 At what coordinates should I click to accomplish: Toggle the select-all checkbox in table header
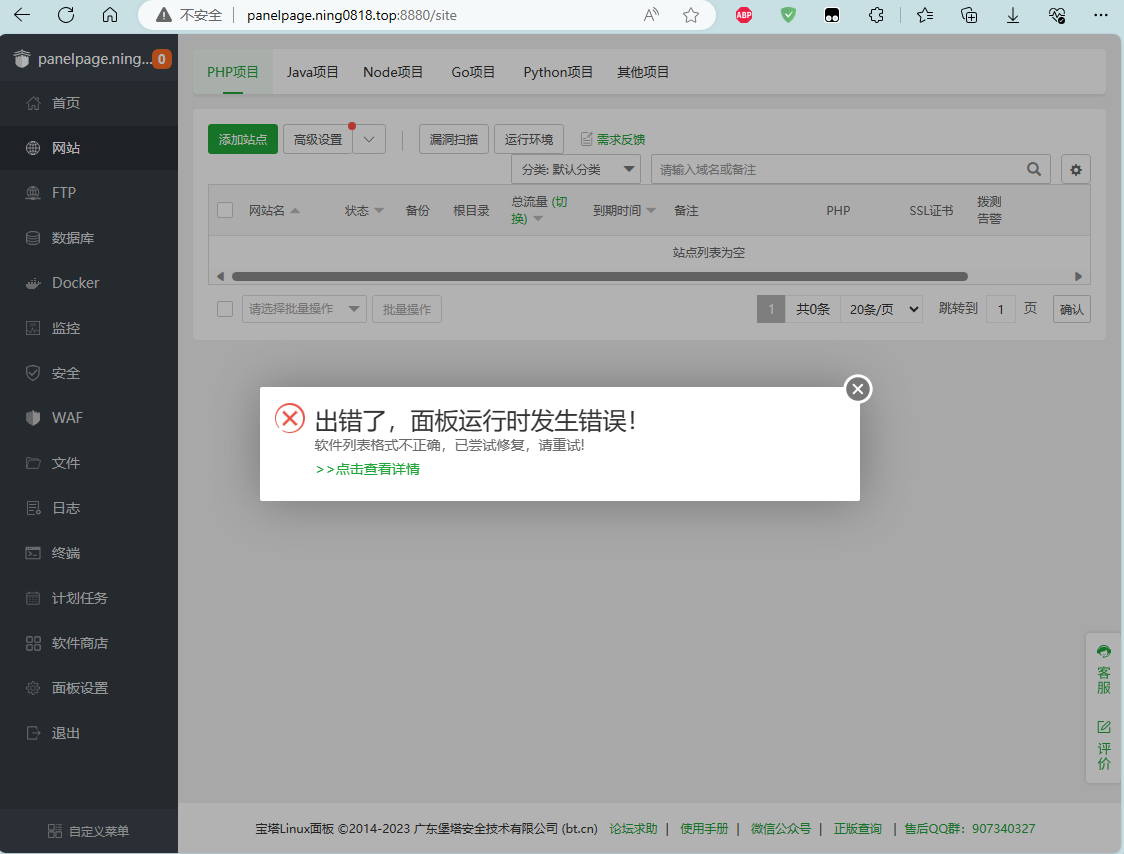pos(225,210)
